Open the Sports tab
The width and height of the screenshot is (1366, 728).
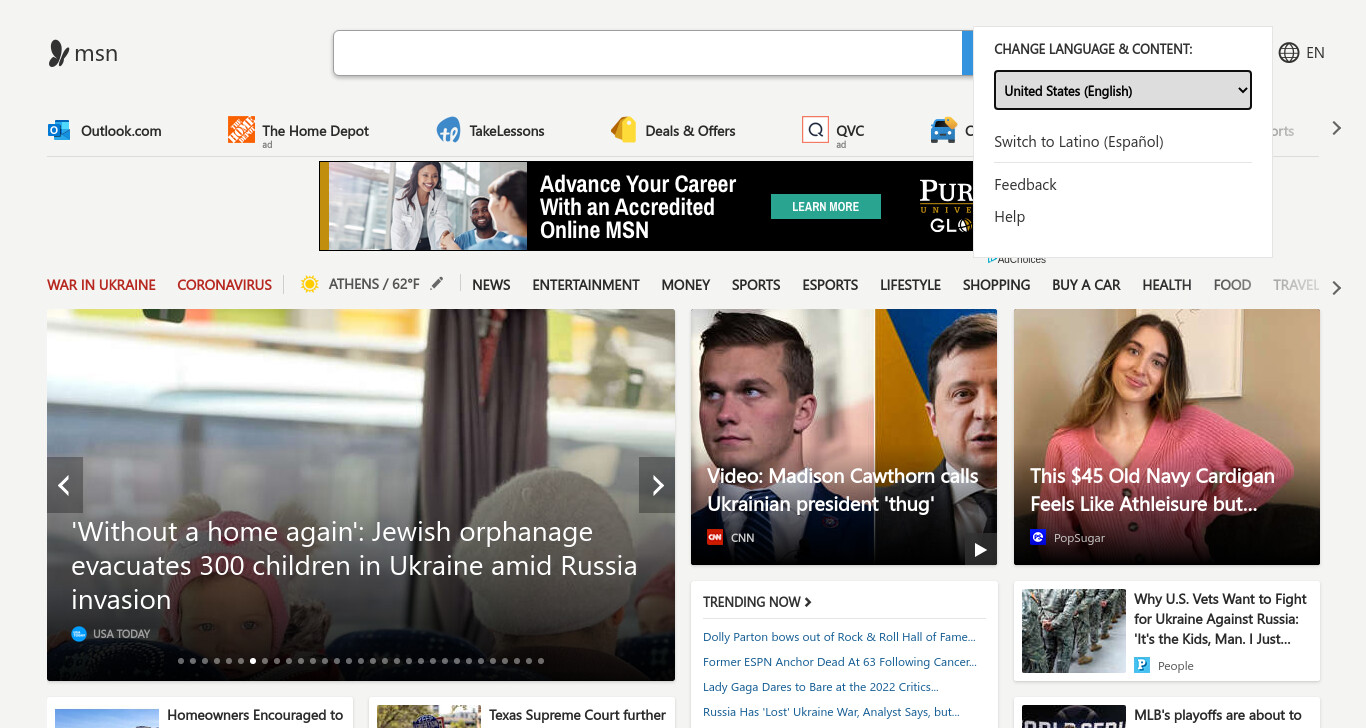(756, 285)
